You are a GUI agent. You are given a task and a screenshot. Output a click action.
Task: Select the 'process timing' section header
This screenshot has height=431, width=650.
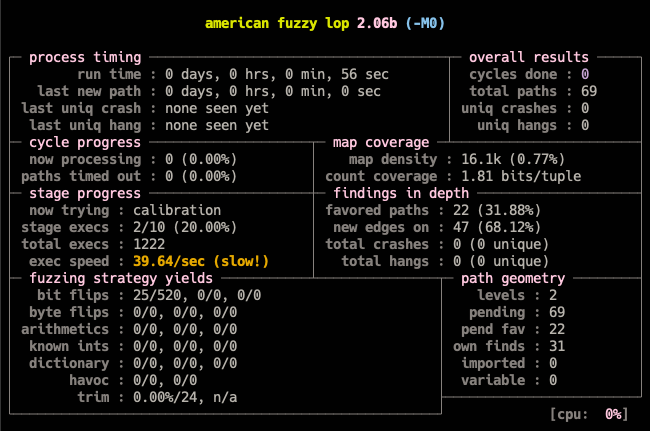pos(85,58)
